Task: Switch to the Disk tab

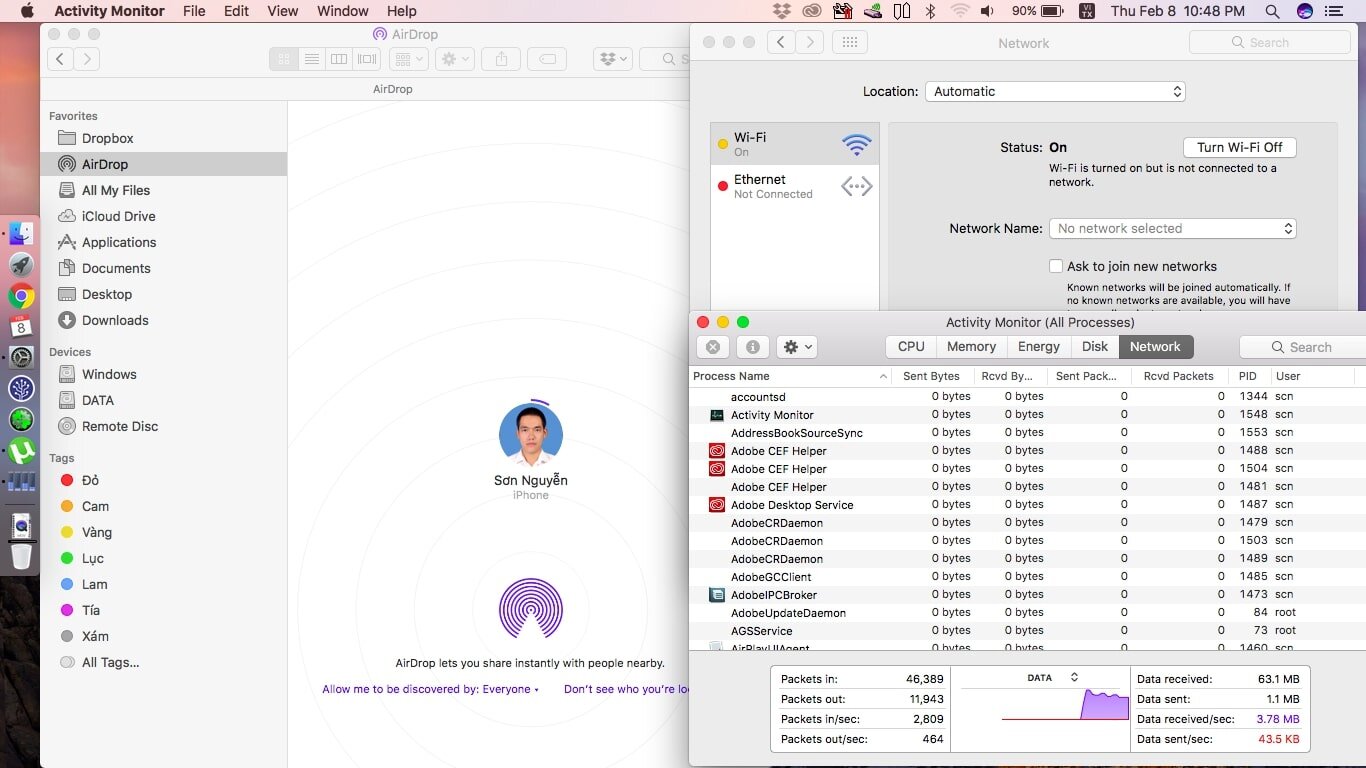Action: coord(1095,346)
